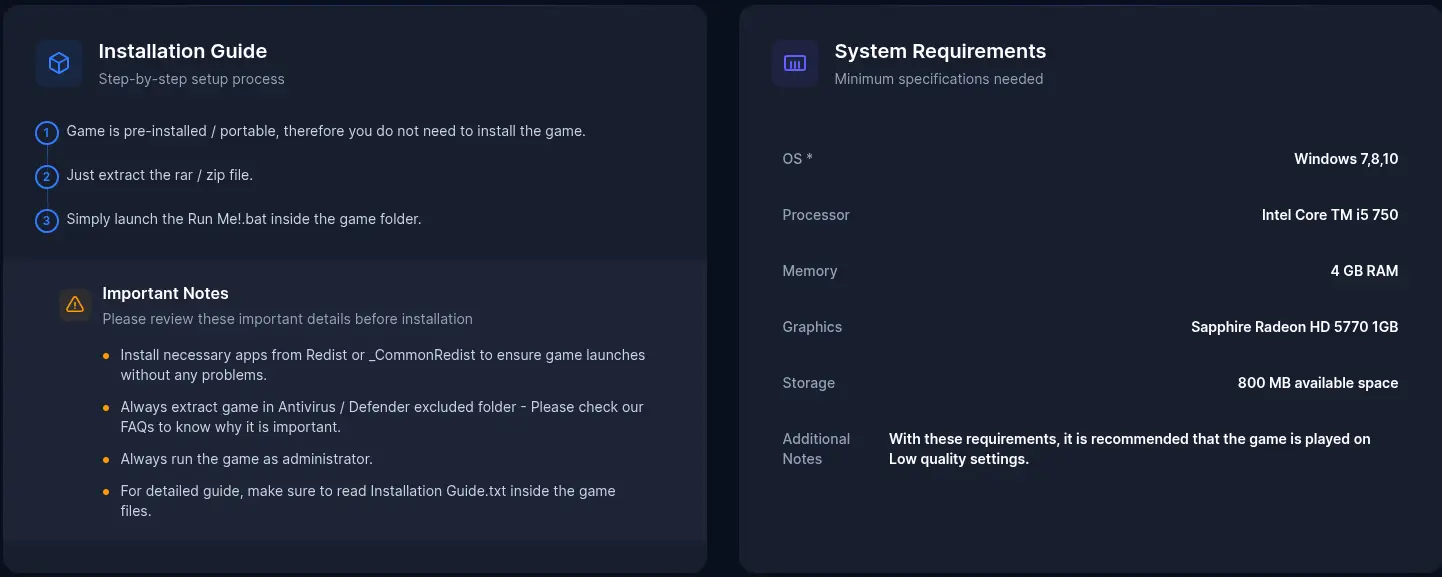This screenshot has width=1442, height=577.
Task: Click the Installation Guide cube icon
Action: pos(59,63)
